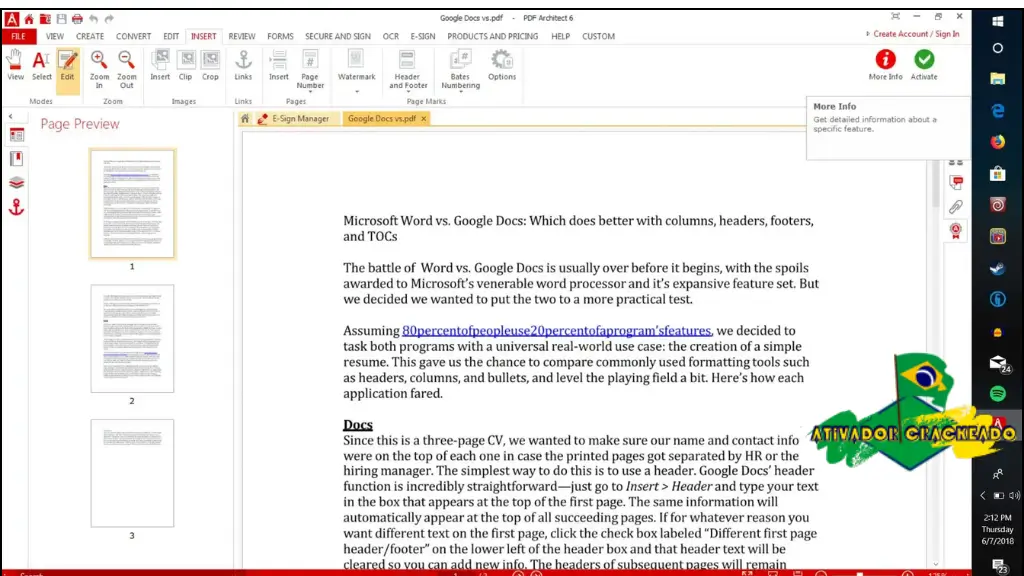1024x576 pixels.
Task: Open the comments panel icon on right
Action: [956, 183]
